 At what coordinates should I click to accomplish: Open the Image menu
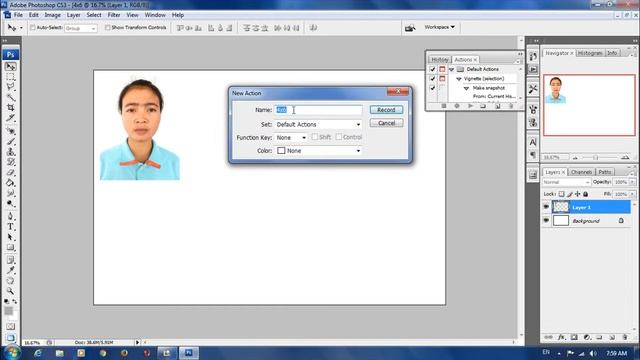click(x=52, y=15)
